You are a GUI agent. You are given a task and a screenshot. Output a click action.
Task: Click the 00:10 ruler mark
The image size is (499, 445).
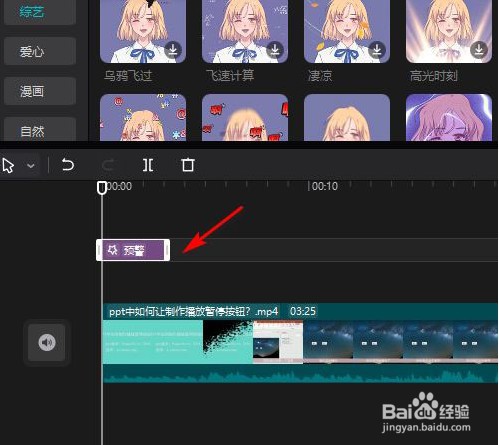(x=323, y=186)
